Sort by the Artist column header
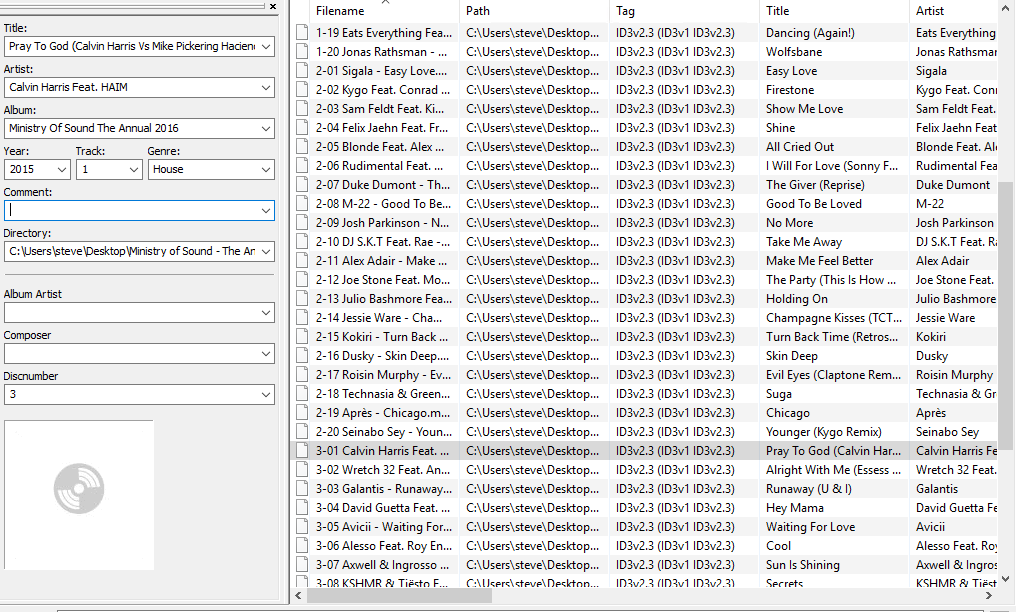1016x612 pixels. [x=952, y=11]
